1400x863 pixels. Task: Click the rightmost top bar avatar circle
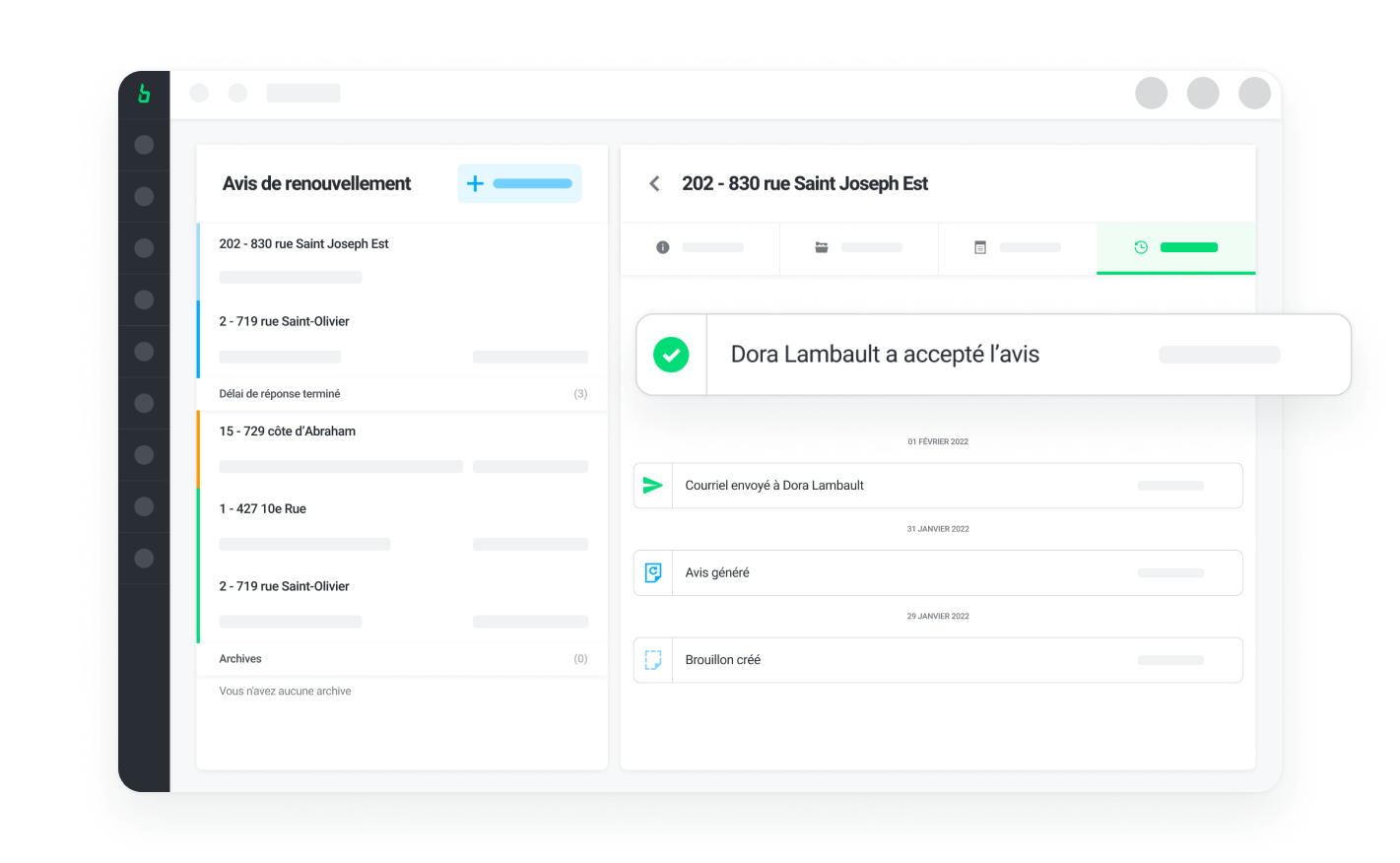coord(1254,94)
